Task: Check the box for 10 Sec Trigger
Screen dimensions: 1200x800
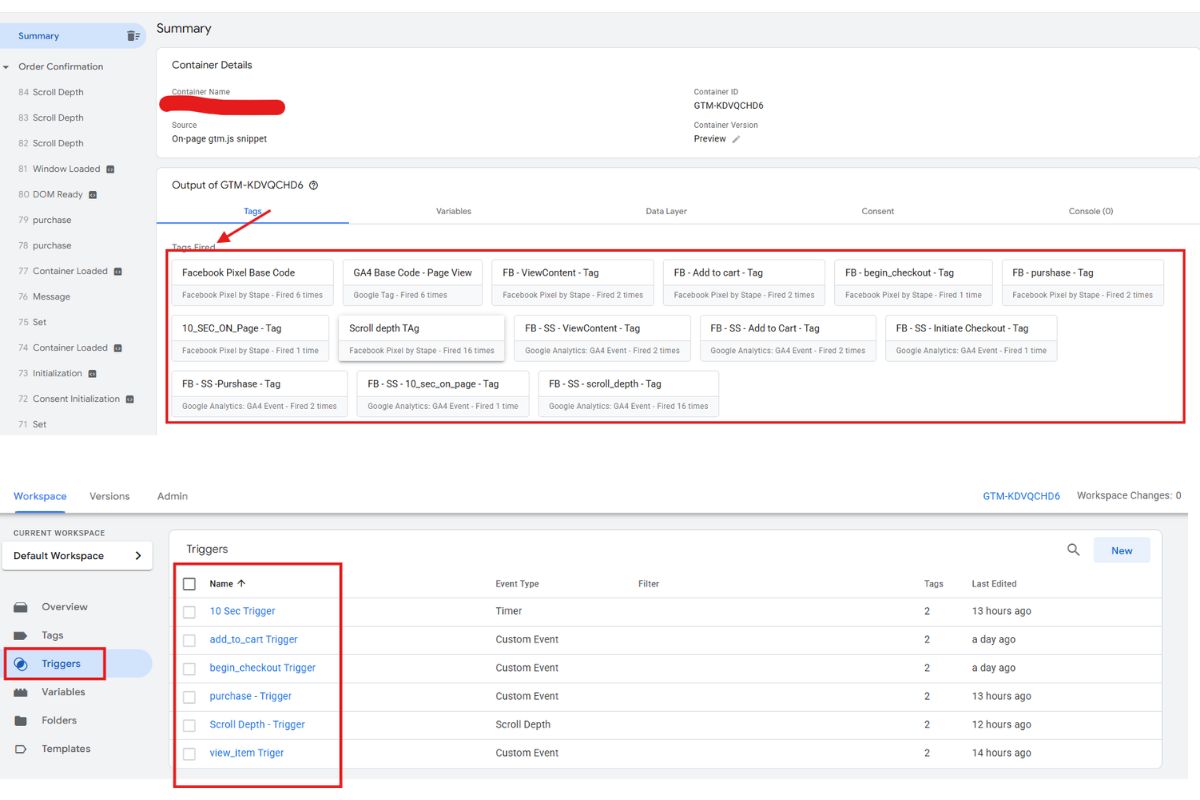Action: click(x=189, y=612)
